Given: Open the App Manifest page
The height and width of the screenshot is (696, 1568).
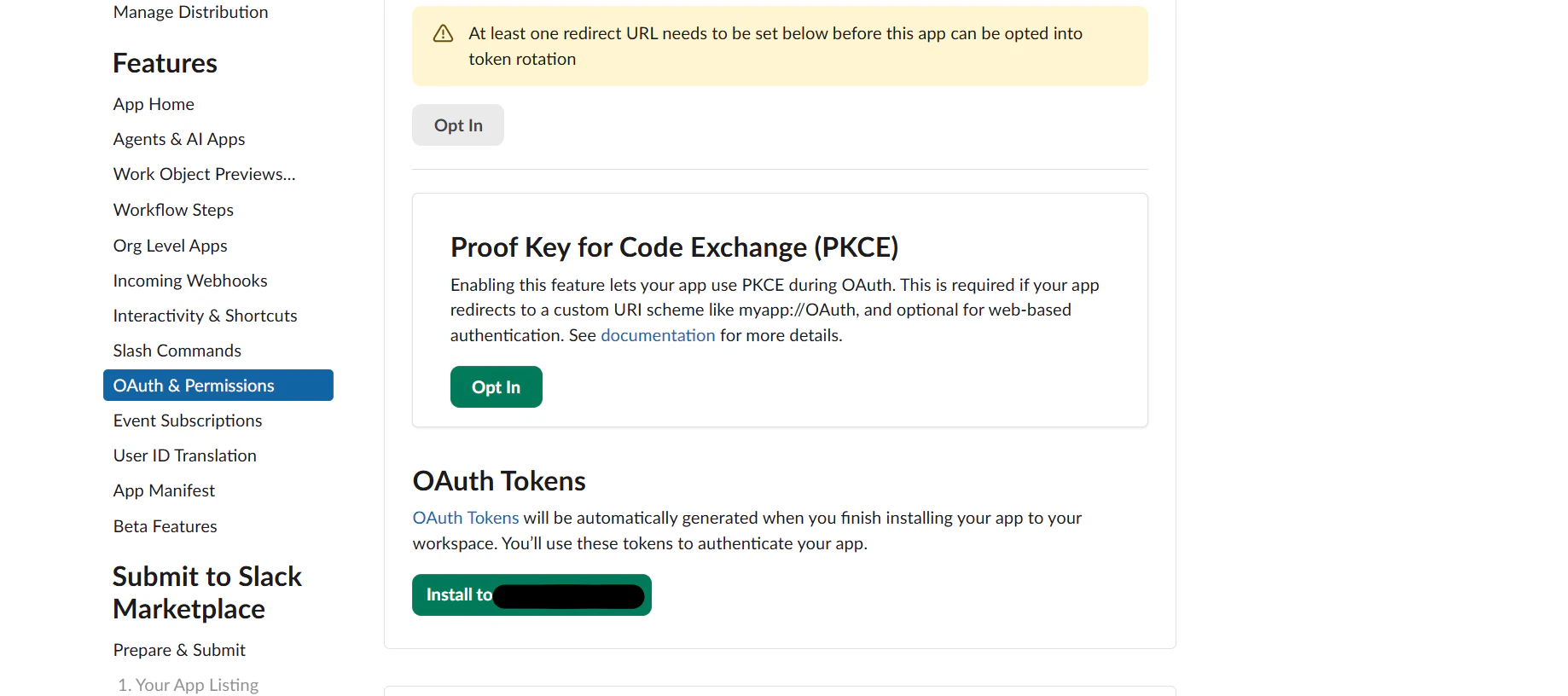Looking at the screenshot, I should tap(164, 490).
